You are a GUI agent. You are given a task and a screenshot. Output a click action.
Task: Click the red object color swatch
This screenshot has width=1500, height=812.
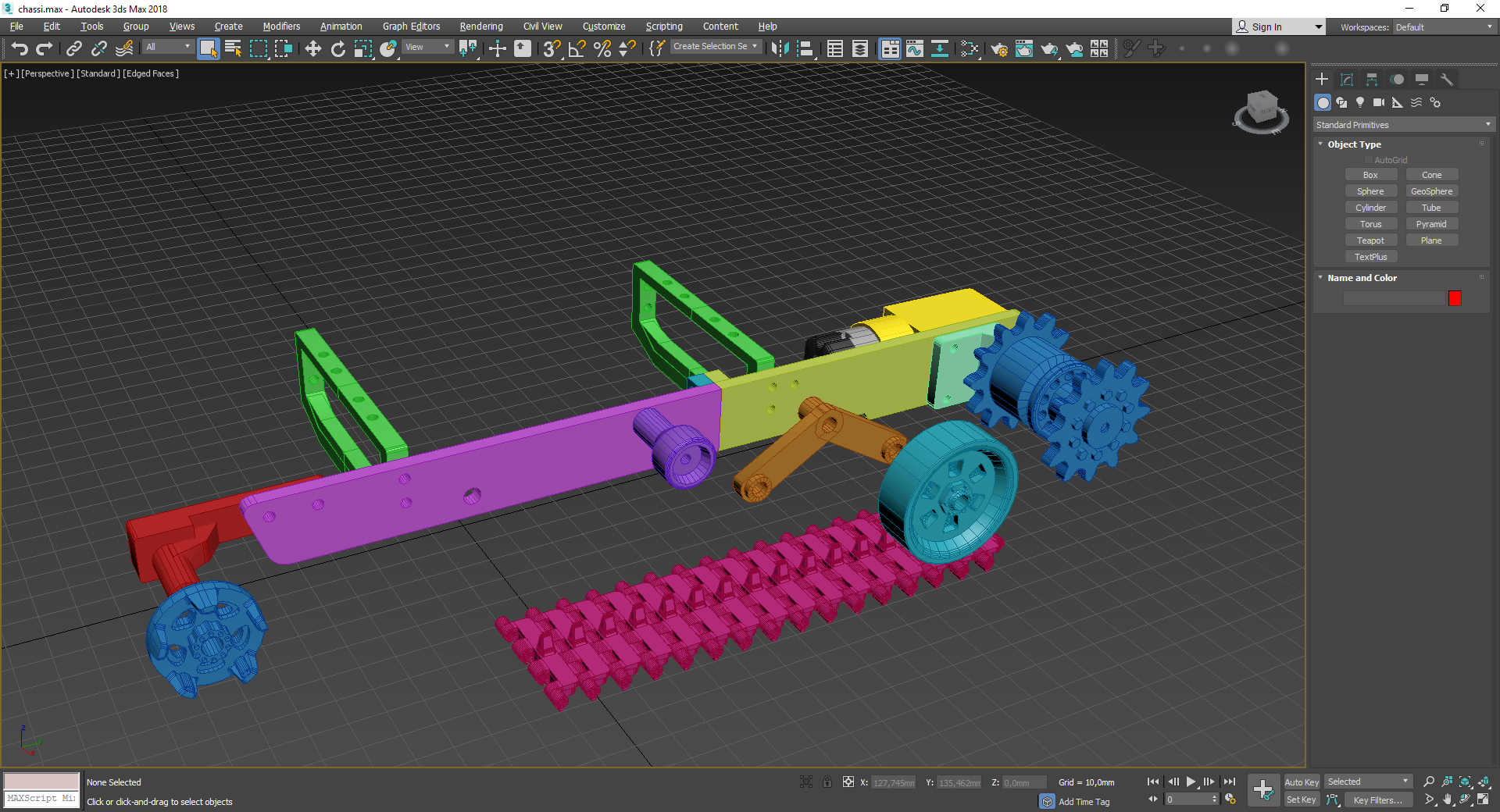(x=1455, y=298)
